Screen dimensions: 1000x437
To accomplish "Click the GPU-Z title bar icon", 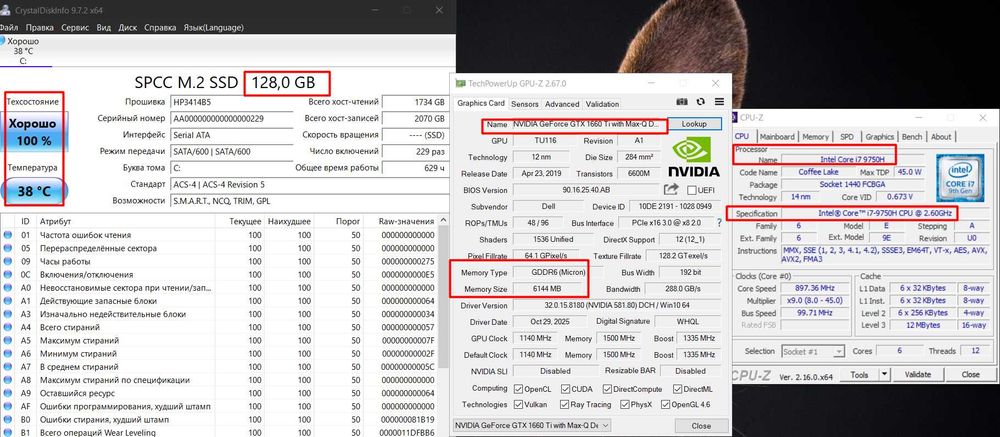I will pos(460,84).
